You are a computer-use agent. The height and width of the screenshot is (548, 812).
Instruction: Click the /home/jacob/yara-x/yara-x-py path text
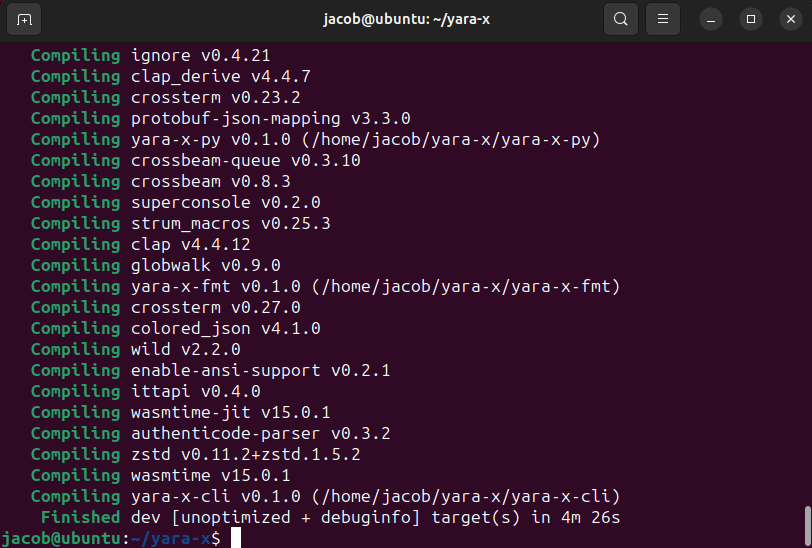click(x=455, y=139)
